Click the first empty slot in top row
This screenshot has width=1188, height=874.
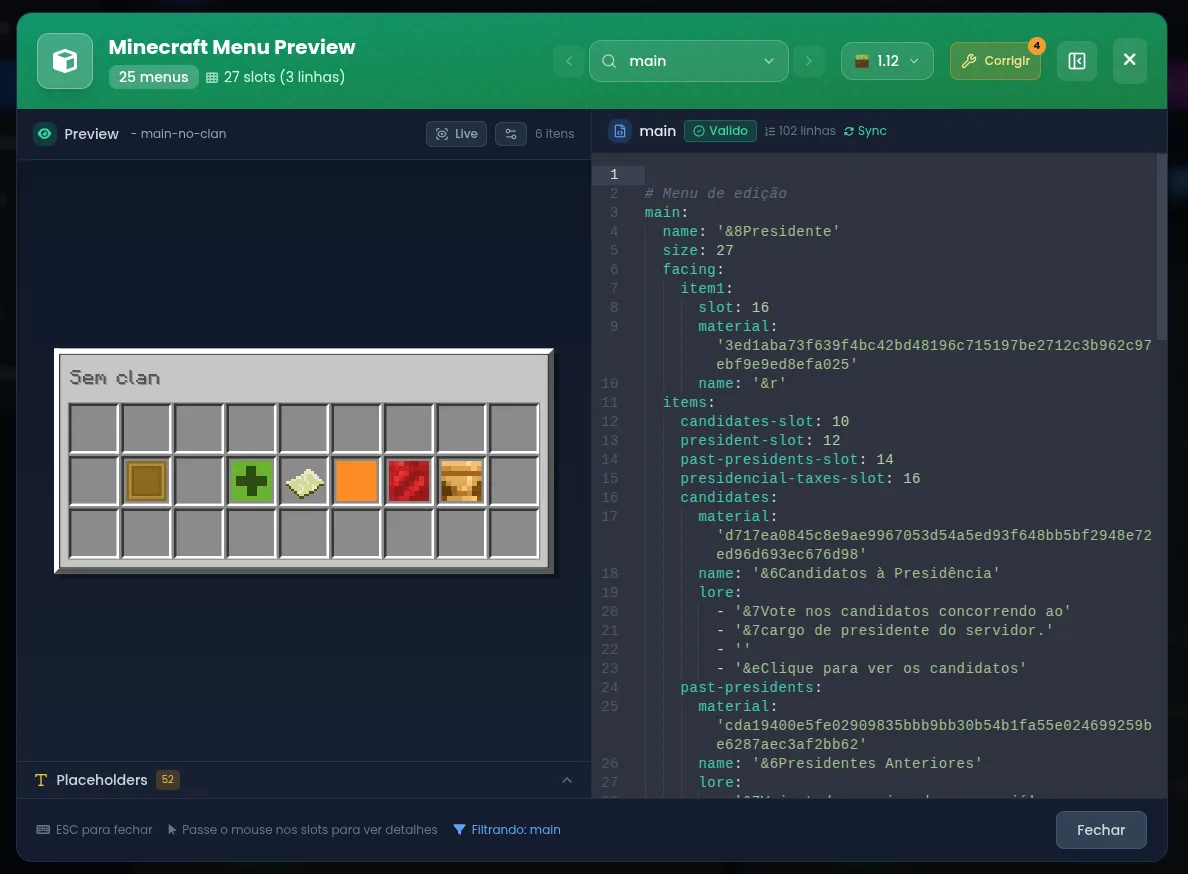(94, 429)
